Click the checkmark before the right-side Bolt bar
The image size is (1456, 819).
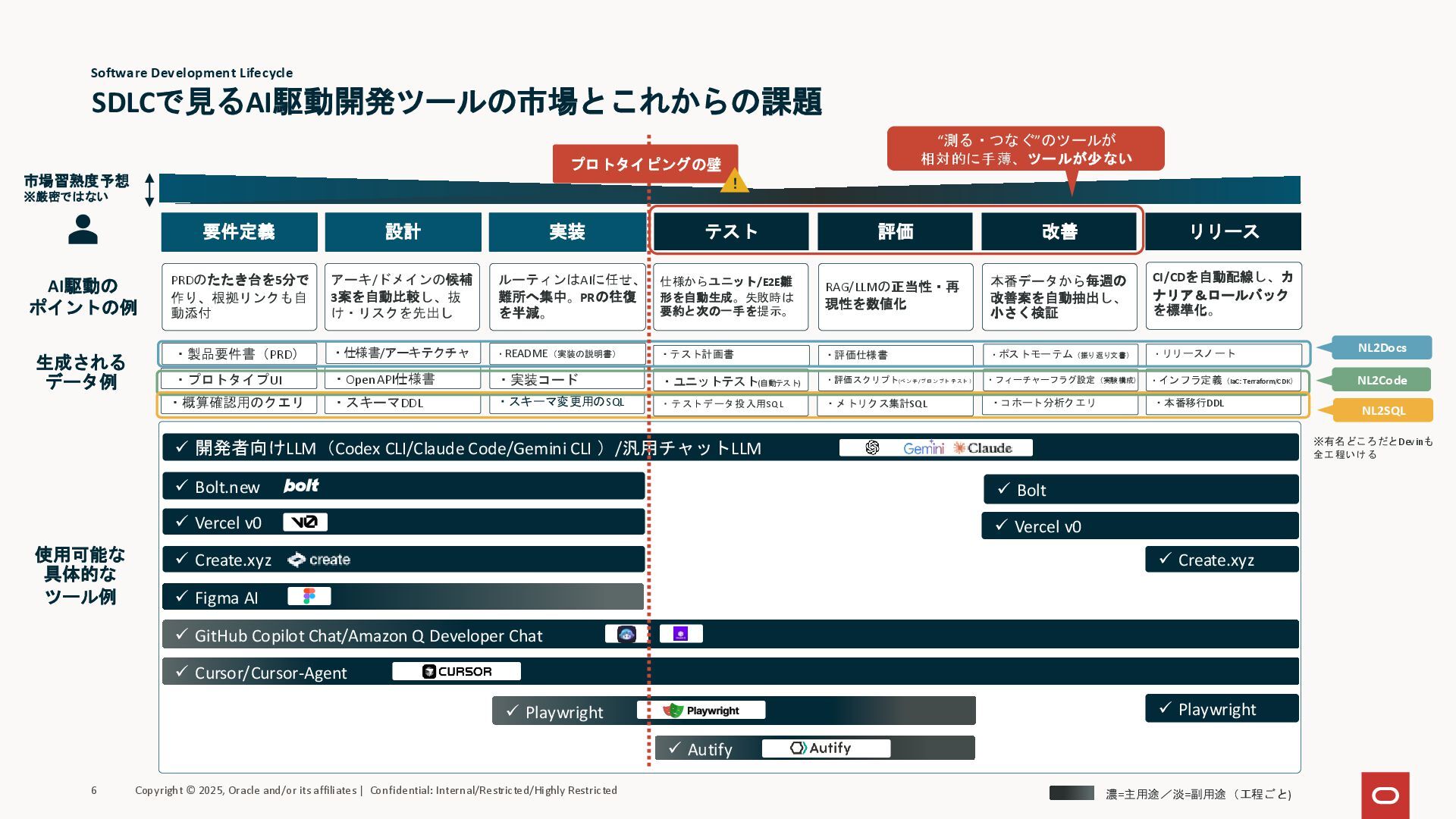pos(1003,488)
